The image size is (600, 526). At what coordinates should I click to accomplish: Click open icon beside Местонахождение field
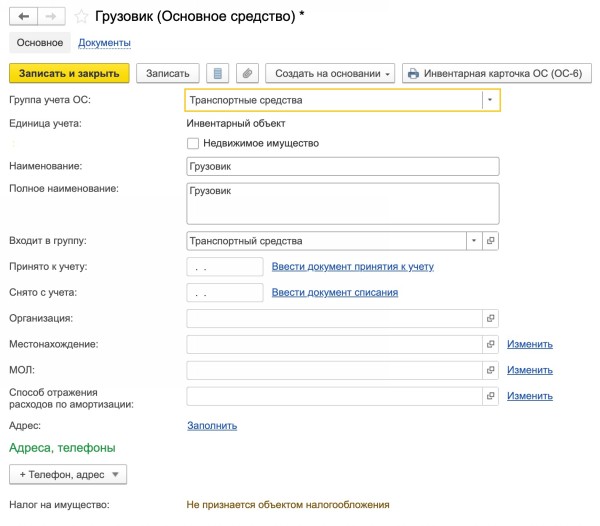(491, 344)
